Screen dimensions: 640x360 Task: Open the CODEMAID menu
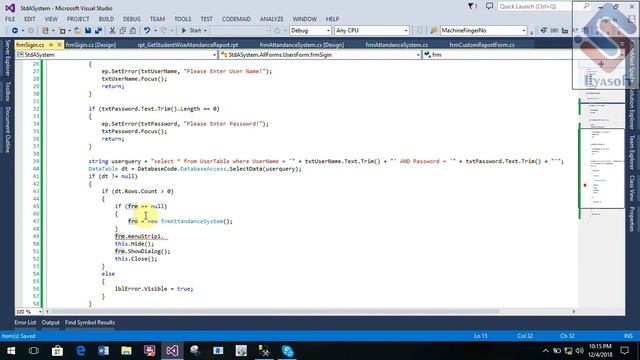tap(236, 19)
